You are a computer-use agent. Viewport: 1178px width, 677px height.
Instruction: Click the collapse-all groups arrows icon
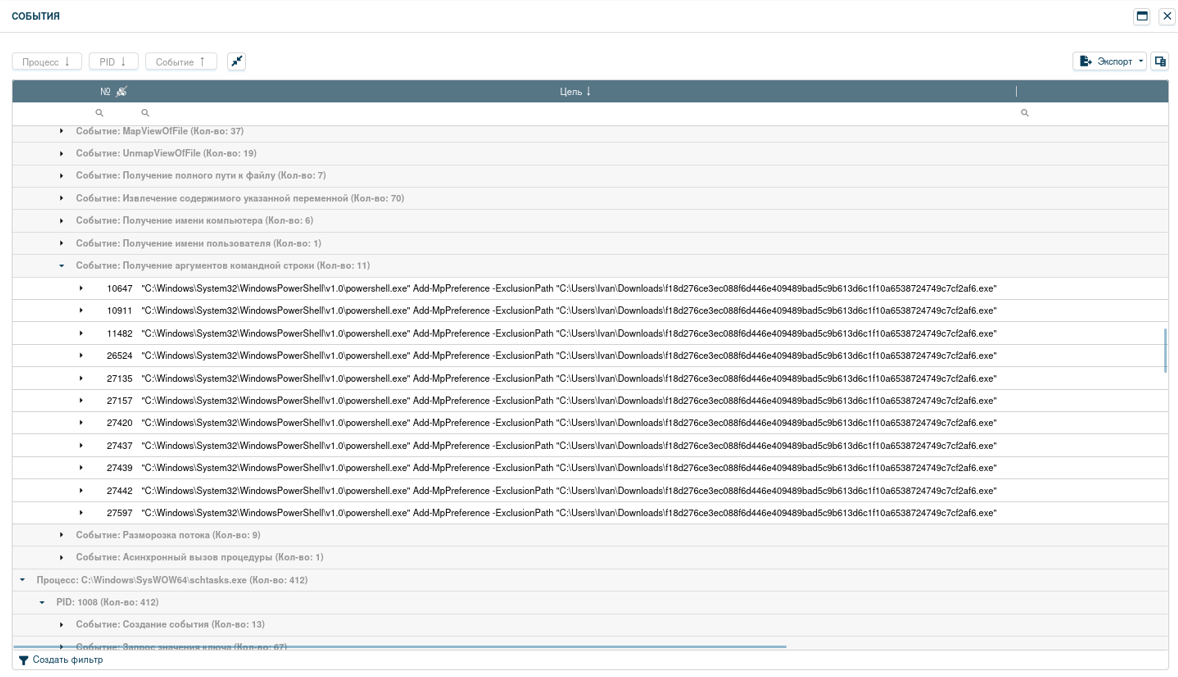[237, 61]
